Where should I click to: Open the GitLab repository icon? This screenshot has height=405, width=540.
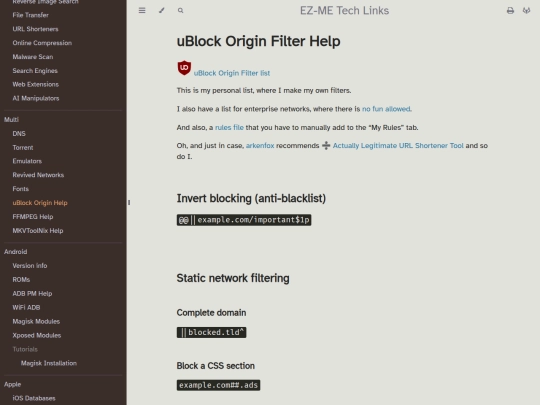(x=527, y=11)
